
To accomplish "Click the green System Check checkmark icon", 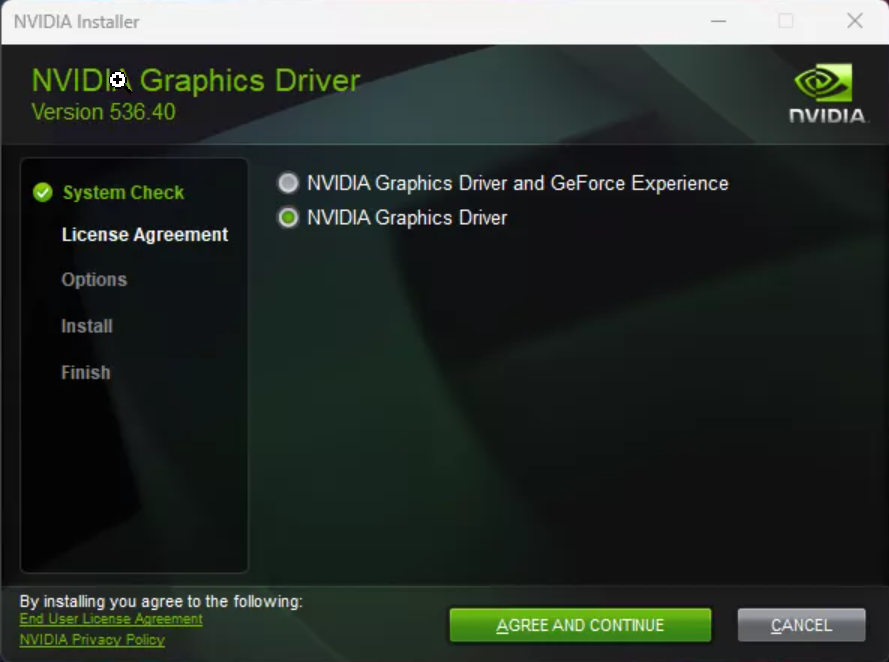I will [x=42, y=193].
